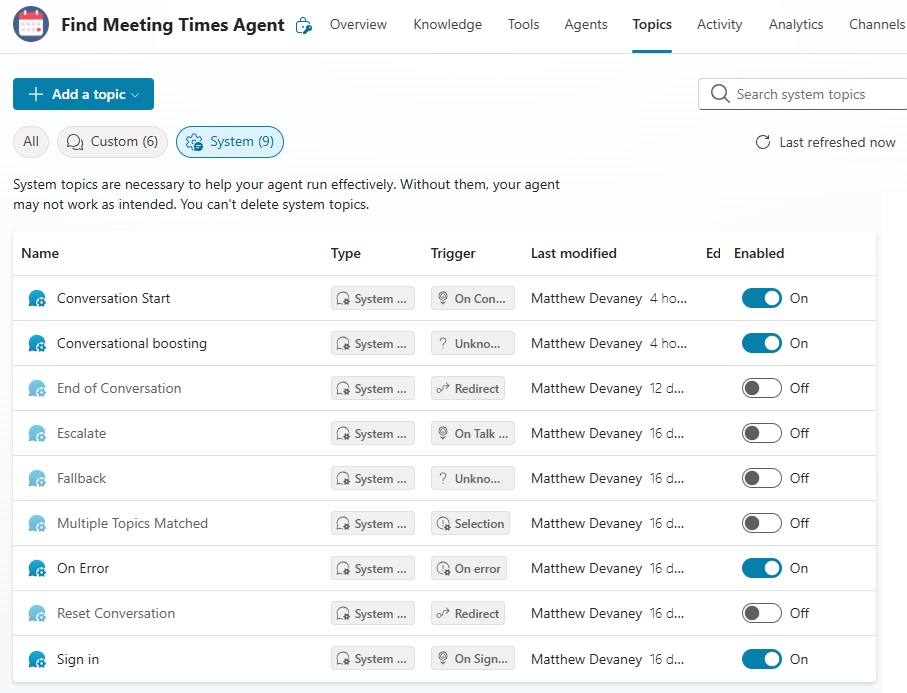Screen dimensions: 907x693
Task: Open the Add a topic dropdown
Action: coord(83,94)
